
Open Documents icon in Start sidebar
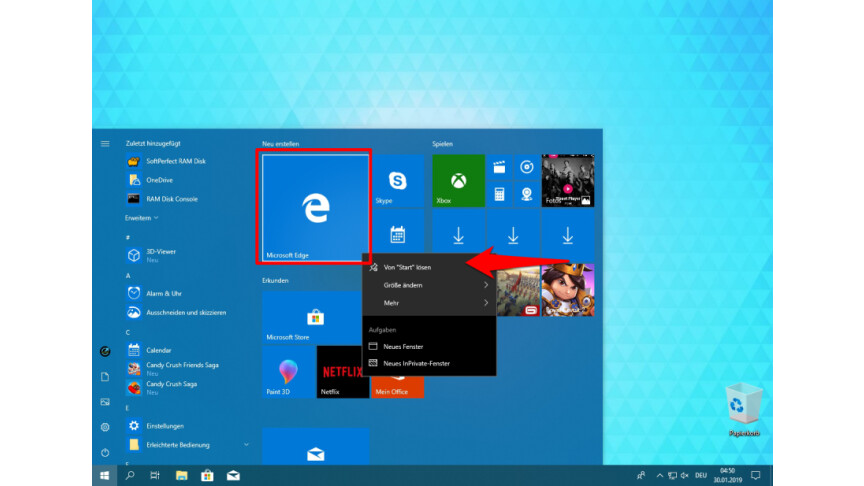coord(105,377)
